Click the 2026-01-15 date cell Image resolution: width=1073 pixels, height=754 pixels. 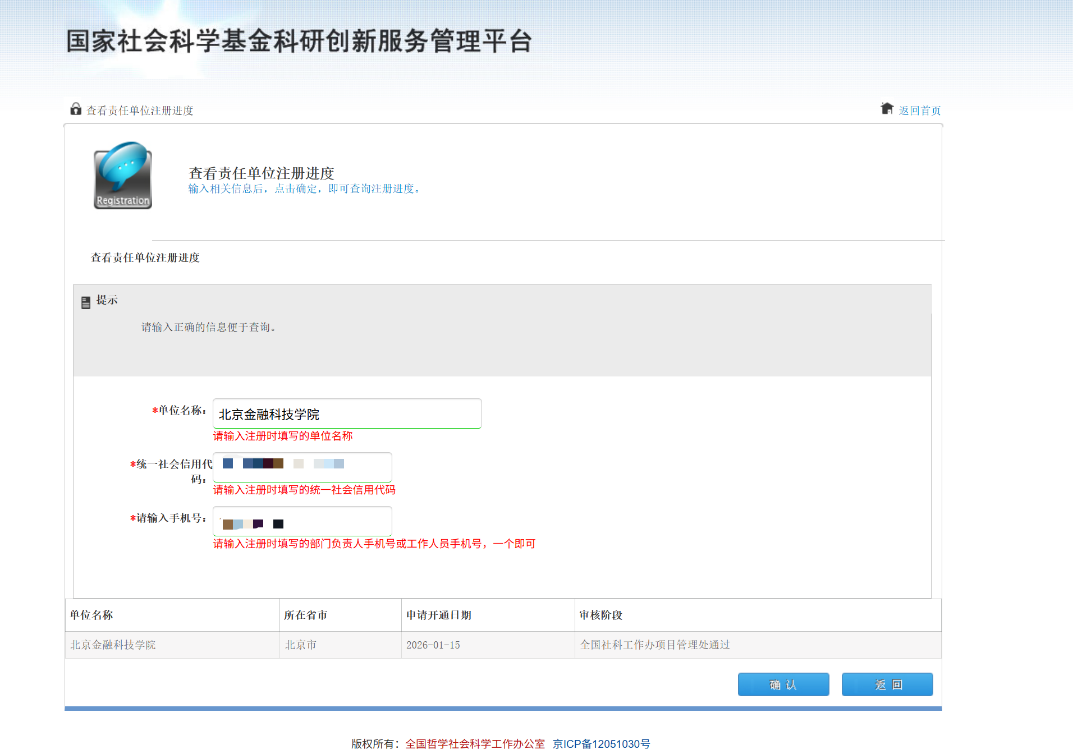(x=433, y=645)
